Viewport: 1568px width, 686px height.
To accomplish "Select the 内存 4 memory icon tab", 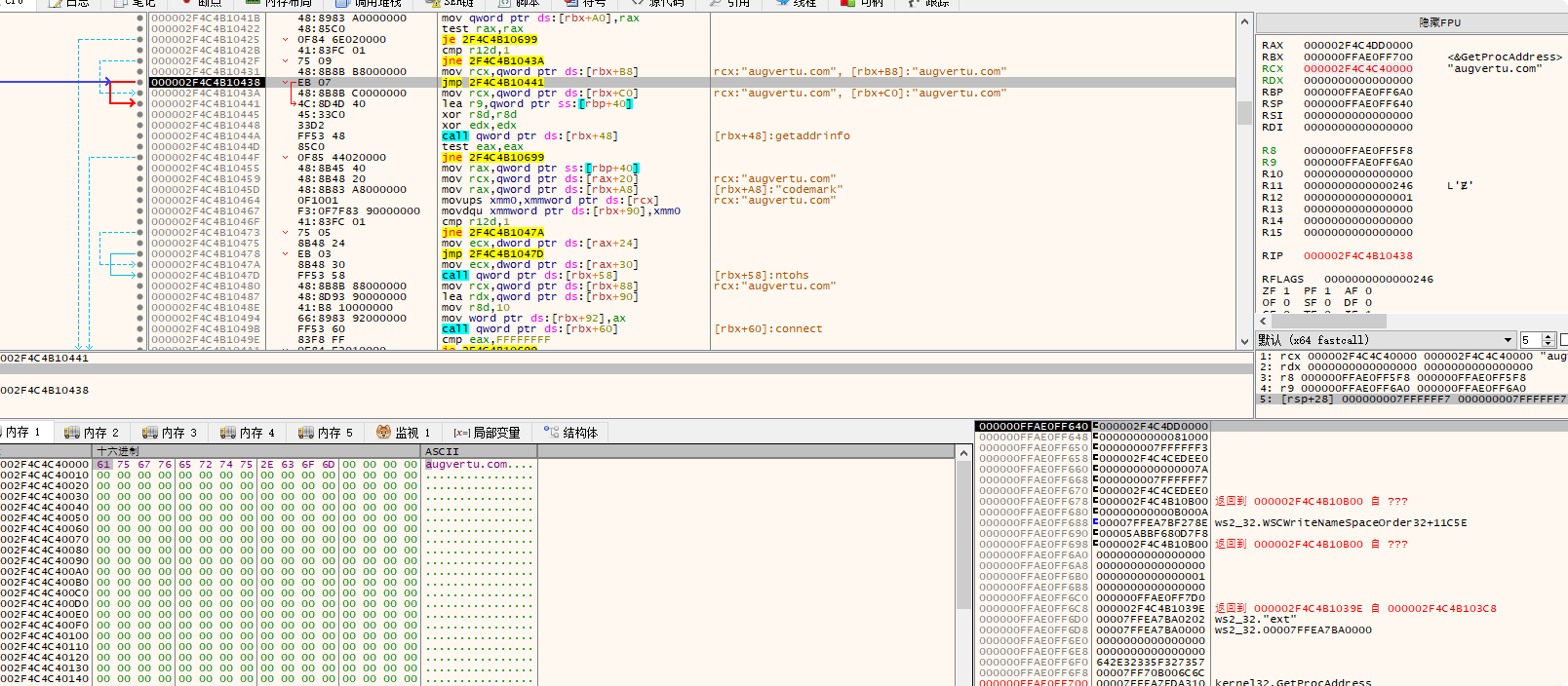I will coord(248,433).
